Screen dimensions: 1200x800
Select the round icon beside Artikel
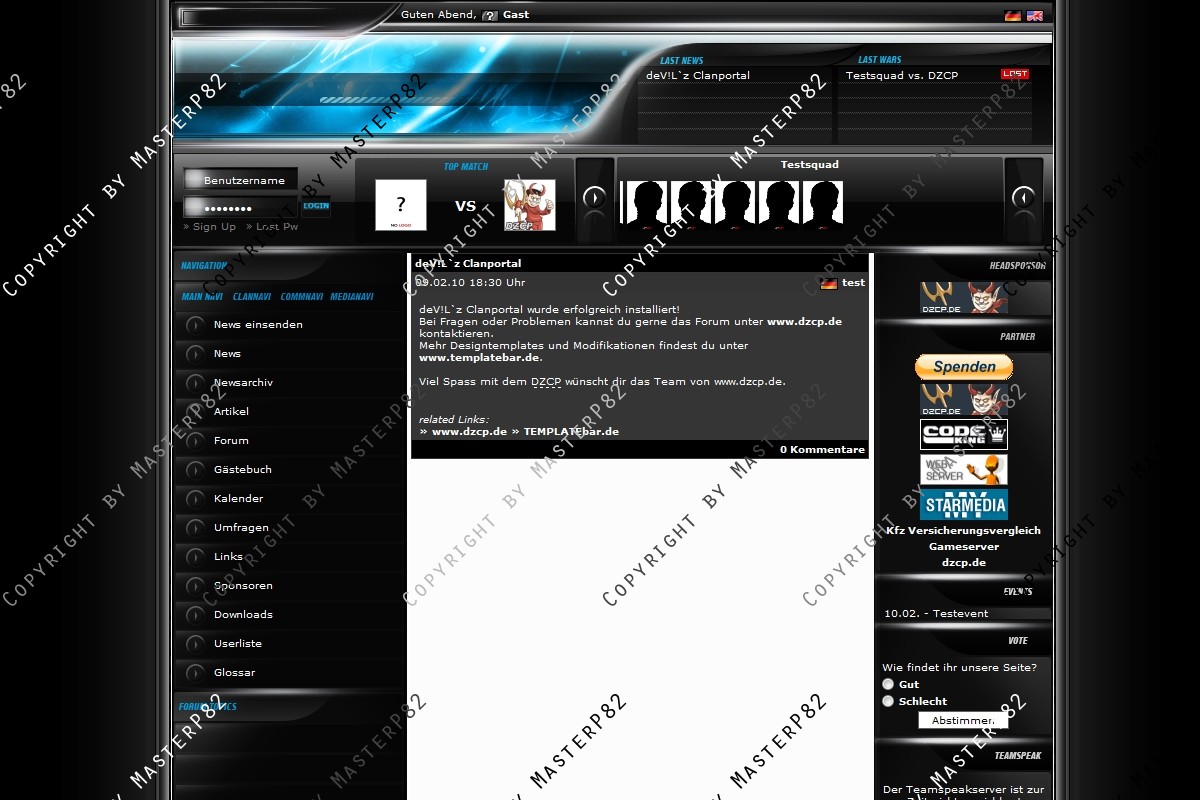[195, 412]
